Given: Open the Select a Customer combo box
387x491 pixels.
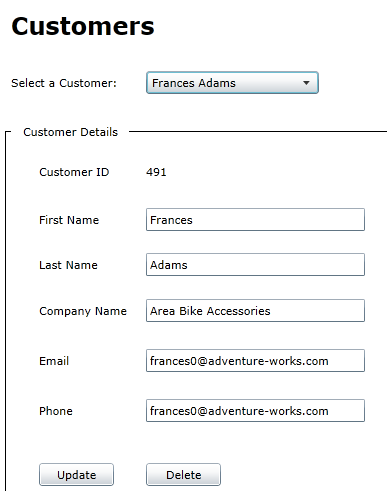Looking at the screenshot, I should (232, 83).
